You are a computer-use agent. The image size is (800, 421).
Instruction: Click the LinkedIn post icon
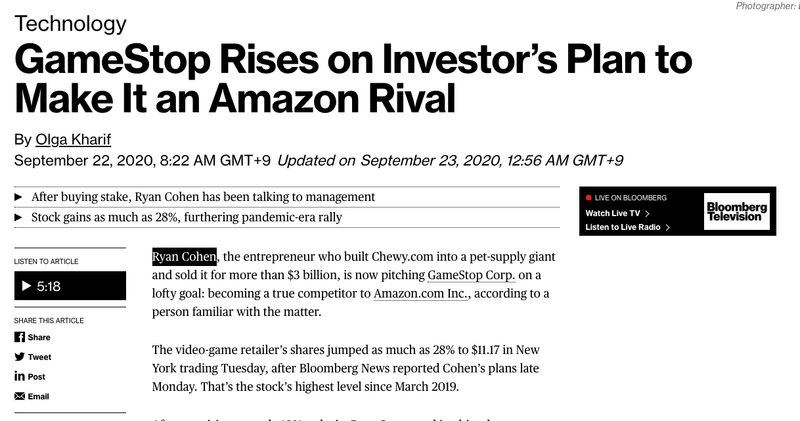tap(19, 377)
